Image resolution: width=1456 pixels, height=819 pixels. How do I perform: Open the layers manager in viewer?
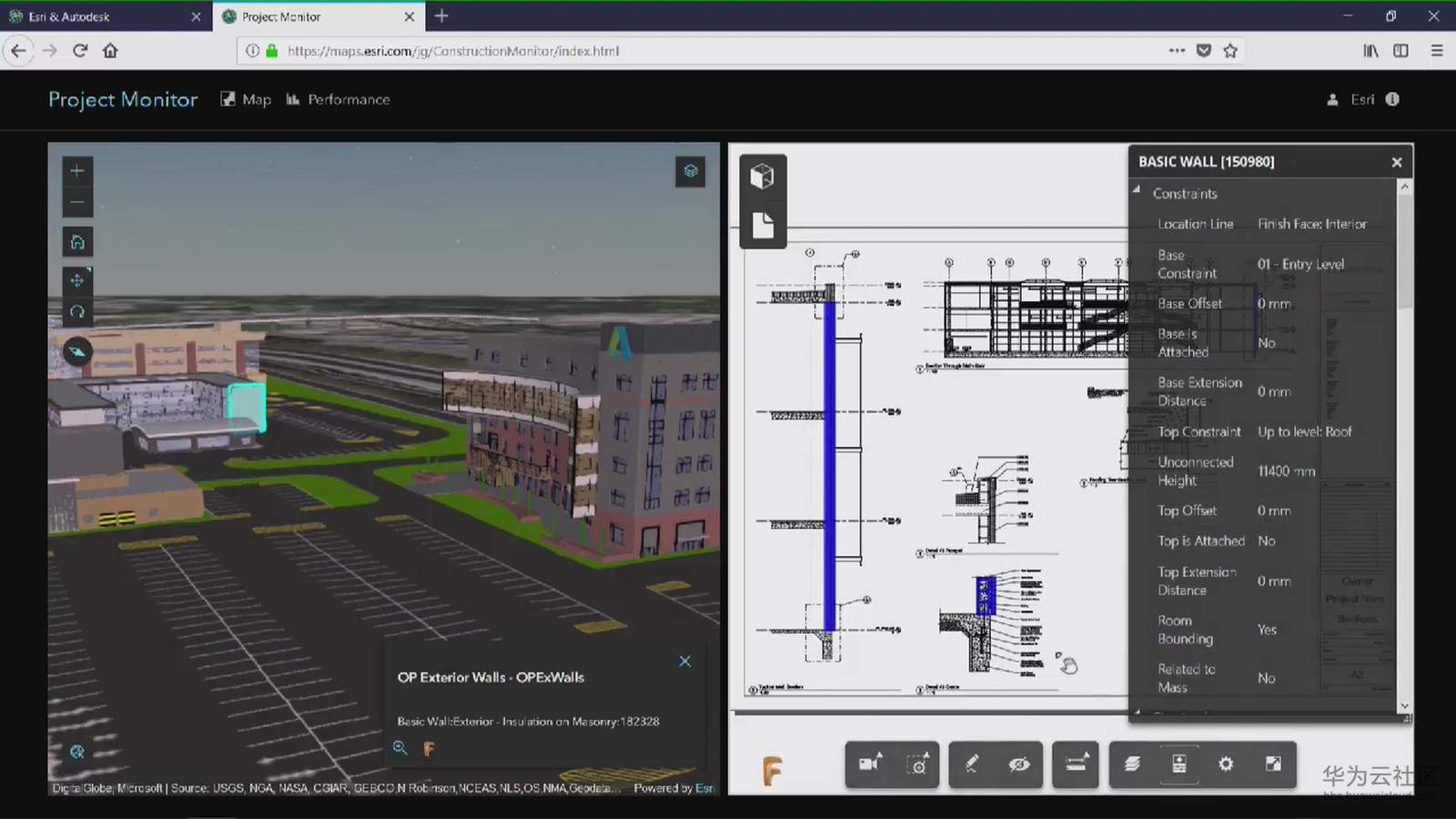click(x=1132, y=763)
